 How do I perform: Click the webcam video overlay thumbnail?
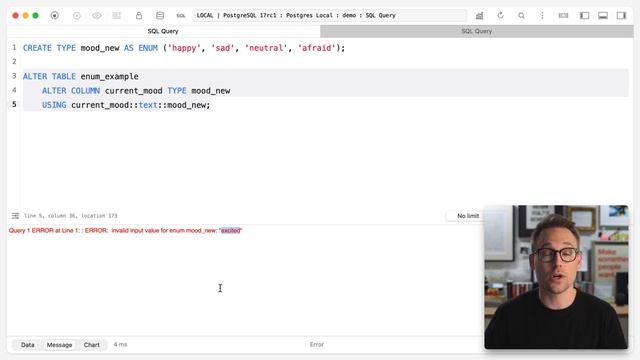pyautogui.click(x=556, y=277)
